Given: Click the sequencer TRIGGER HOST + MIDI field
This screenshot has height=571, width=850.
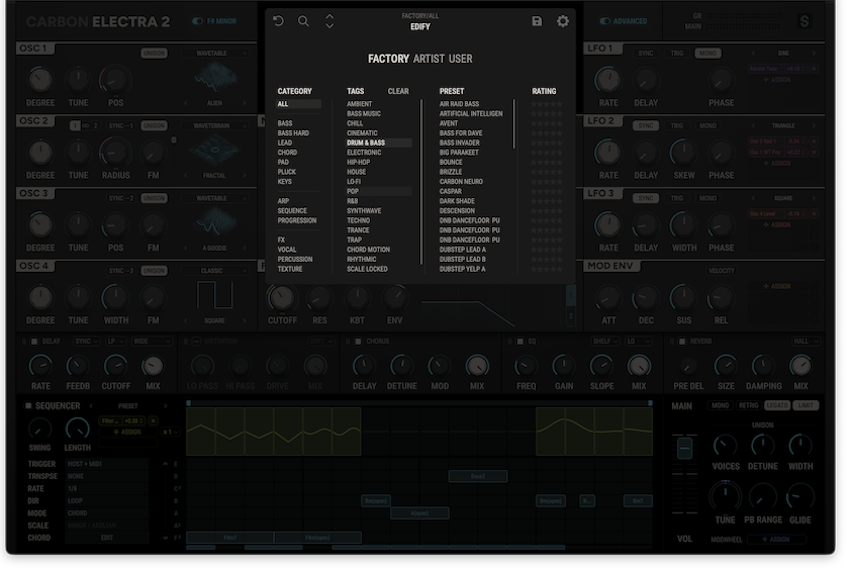Looking at the screenshot, I should pyautogui.click(x=107, y=464).
